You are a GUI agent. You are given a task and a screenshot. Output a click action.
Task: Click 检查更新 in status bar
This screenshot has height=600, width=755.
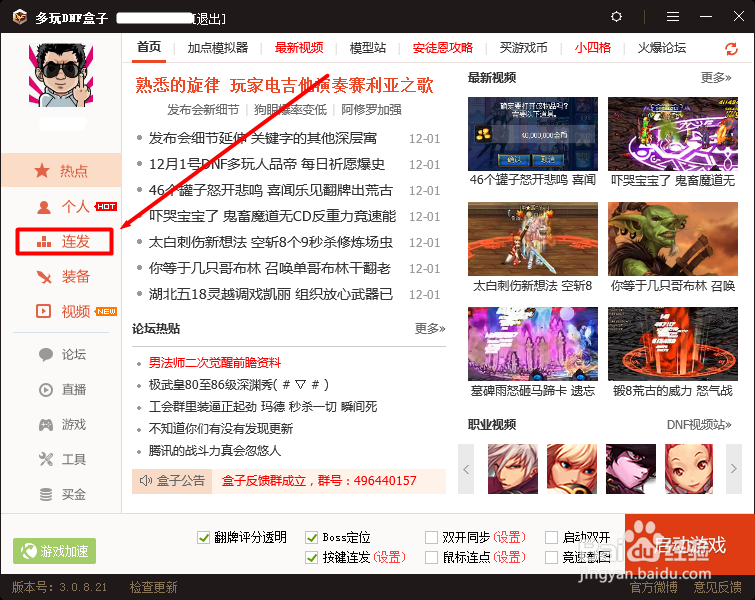(154, 587)
